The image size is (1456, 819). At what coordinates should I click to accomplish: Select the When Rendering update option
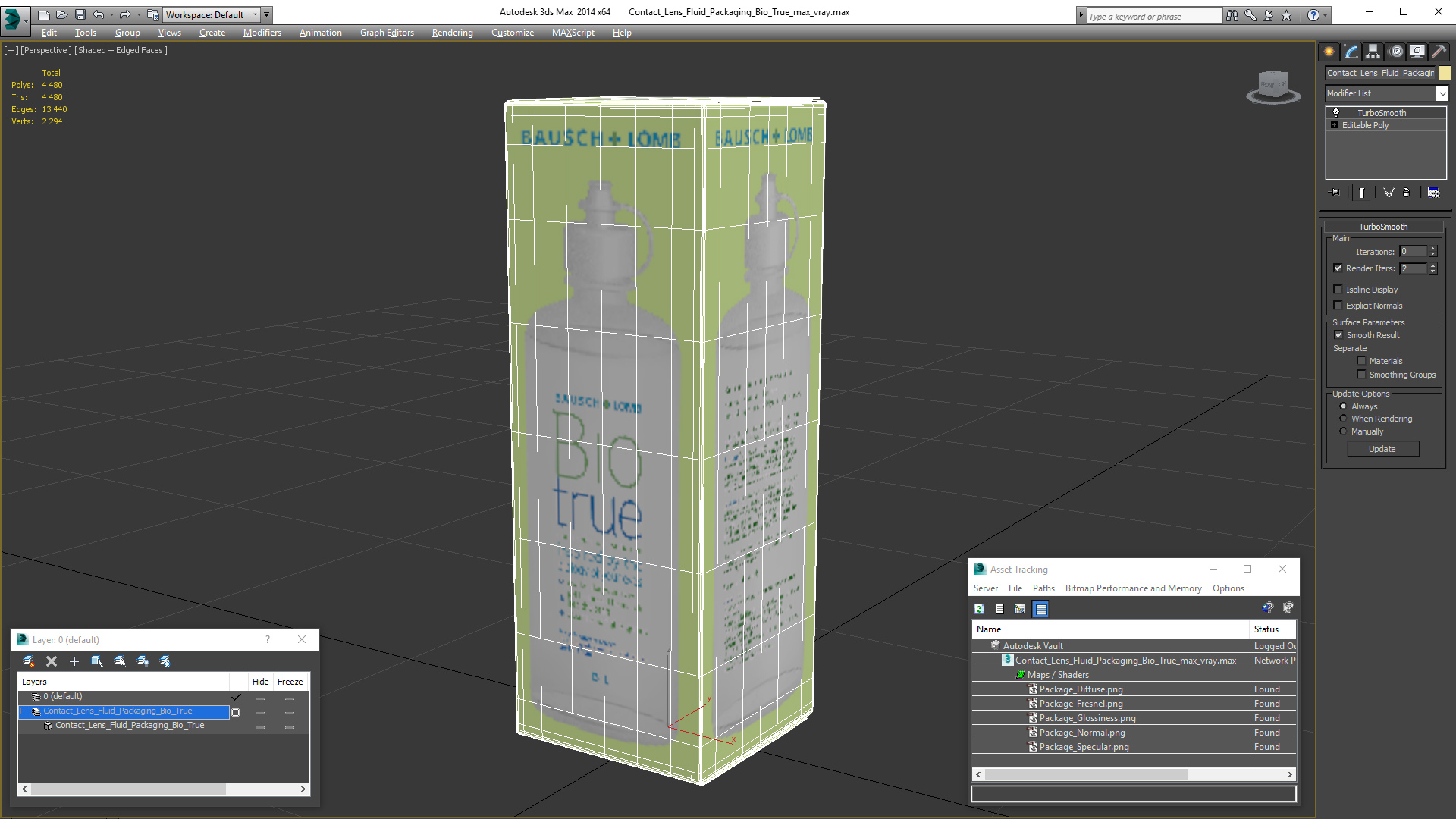1343,419
